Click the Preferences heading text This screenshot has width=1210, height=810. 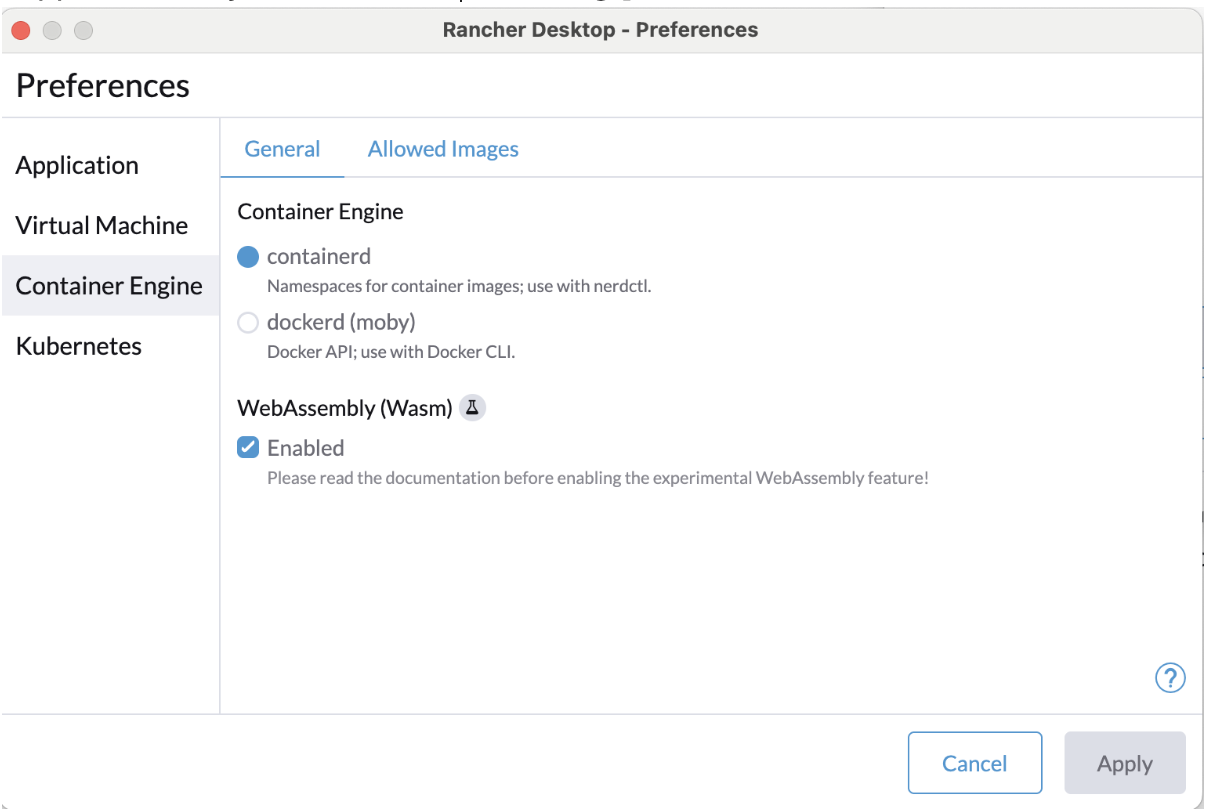pos(102,86)
